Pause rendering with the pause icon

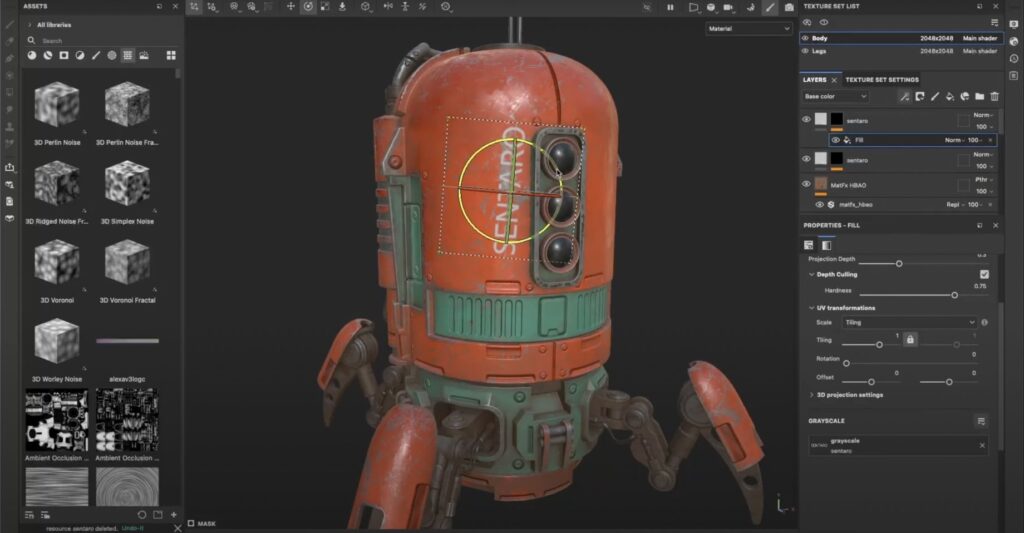click(670, 7)
